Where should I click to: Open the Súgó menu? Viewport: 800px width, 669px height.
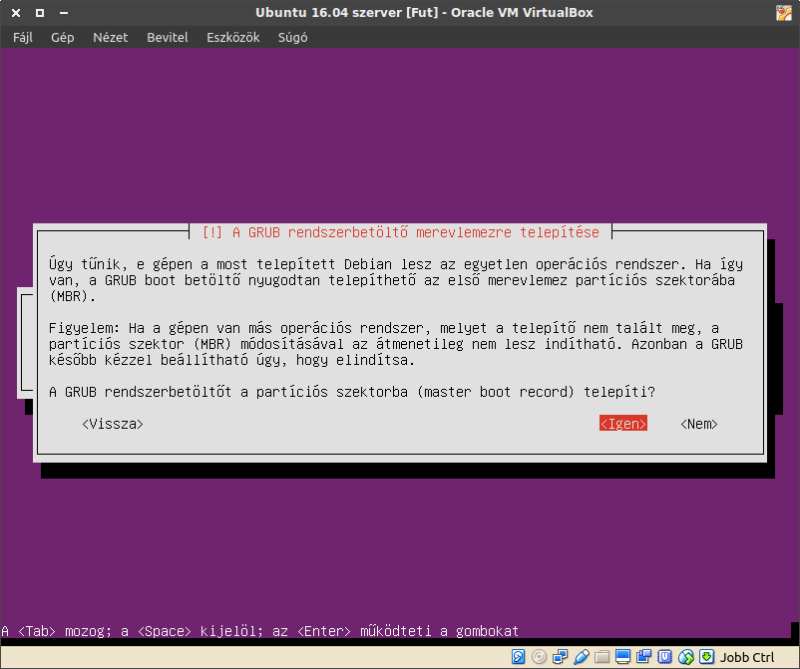[x=292, y=37]
